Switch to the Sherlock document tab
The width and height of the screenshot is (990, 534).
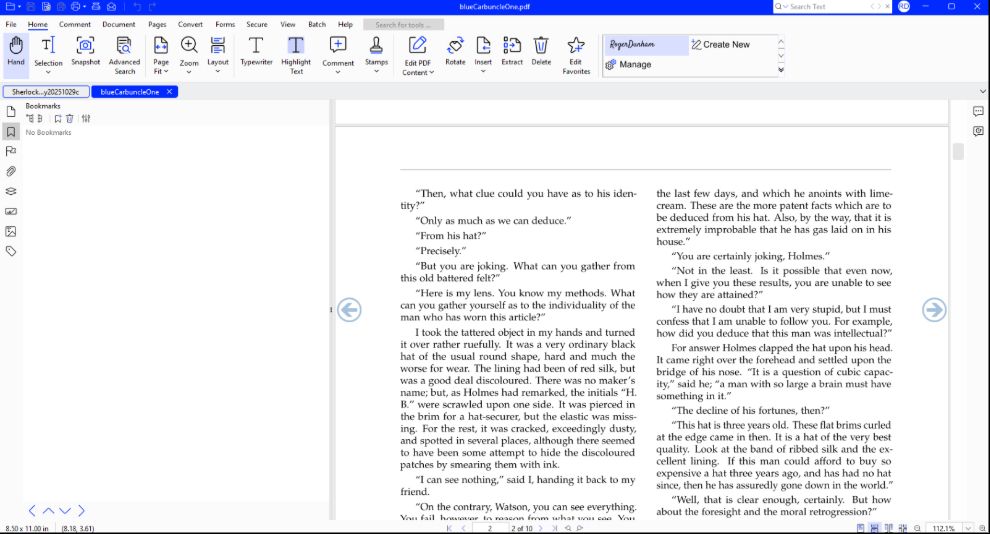click(46, 92)
